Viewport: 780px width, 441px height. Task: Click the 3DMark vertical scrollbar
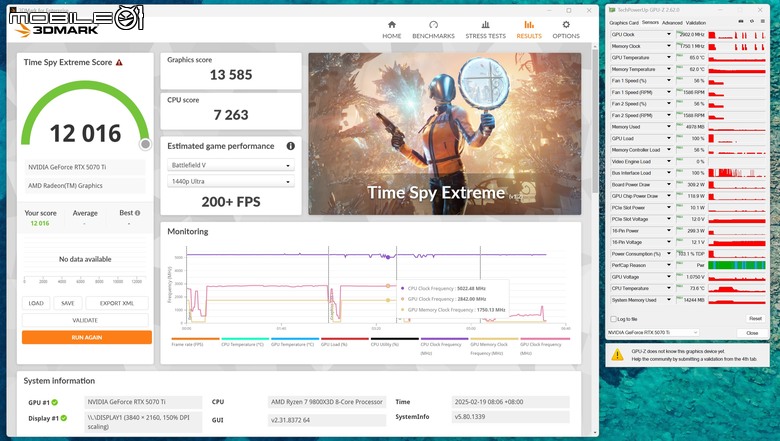coord(595,119)
